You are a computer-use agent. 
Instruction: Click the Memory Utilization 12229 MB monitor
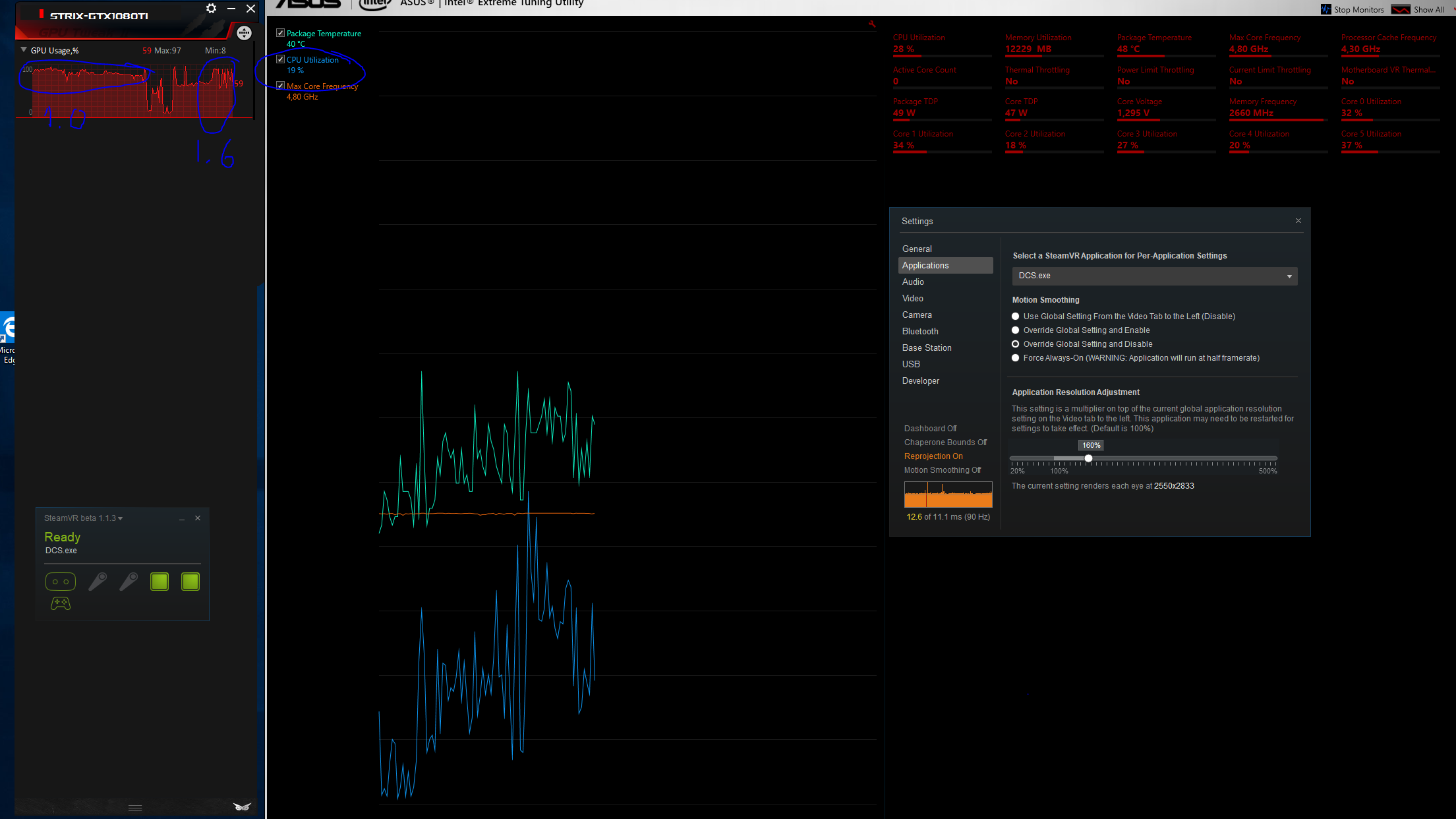(x=1054, y=44)
